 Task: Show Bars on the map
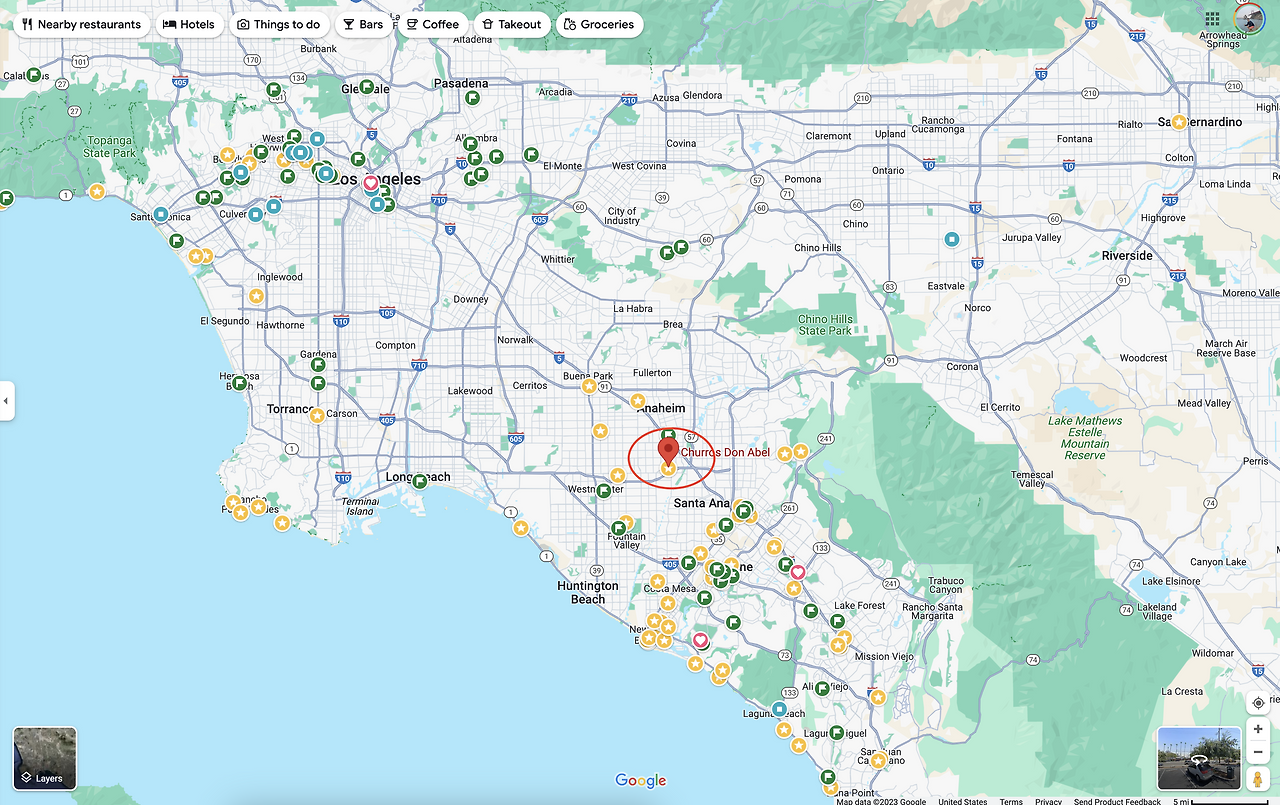click(363, 24)
